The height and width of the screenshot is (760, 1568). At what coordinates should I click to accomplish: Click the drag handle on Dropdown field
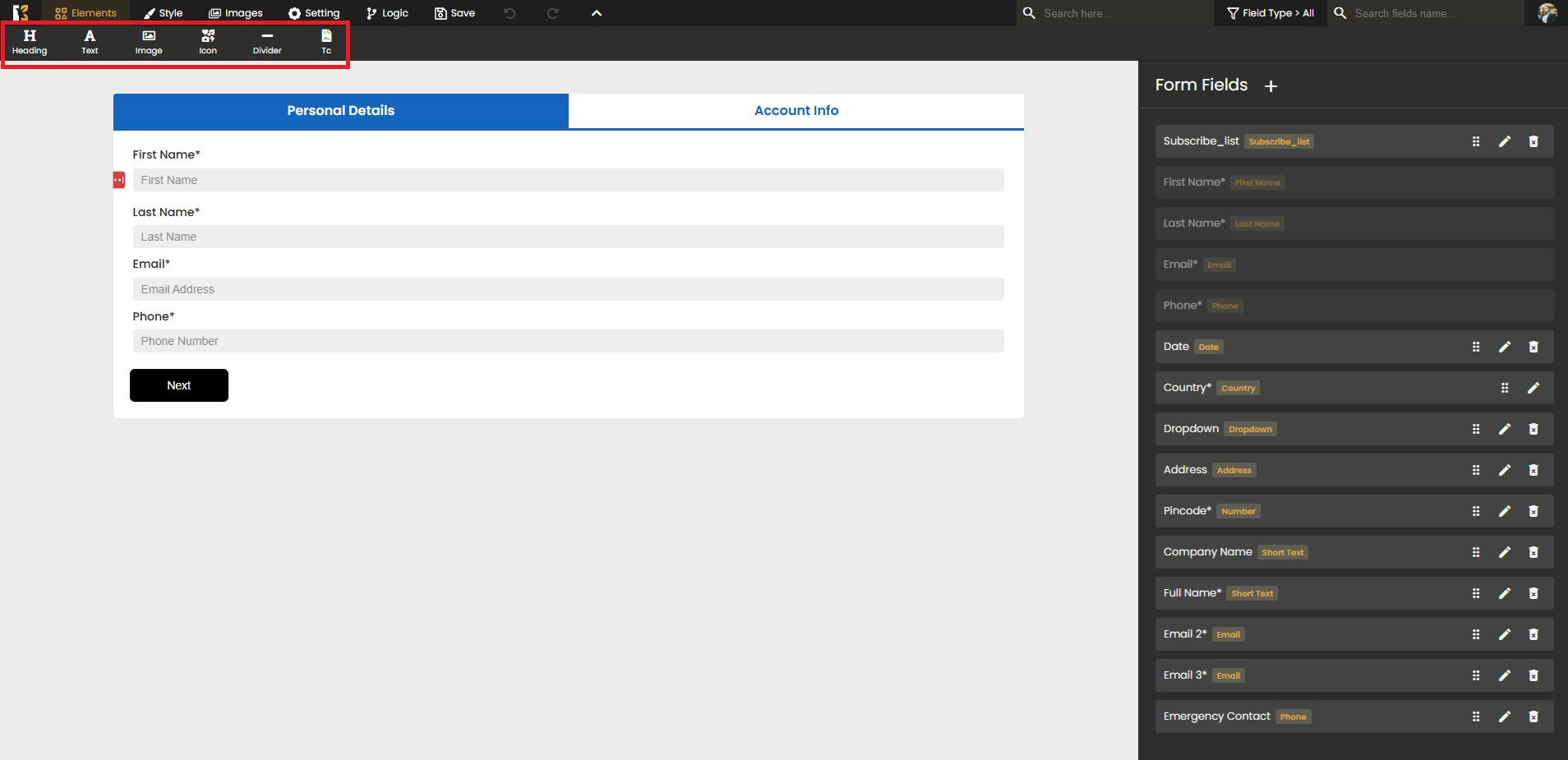coord(1475,429)
